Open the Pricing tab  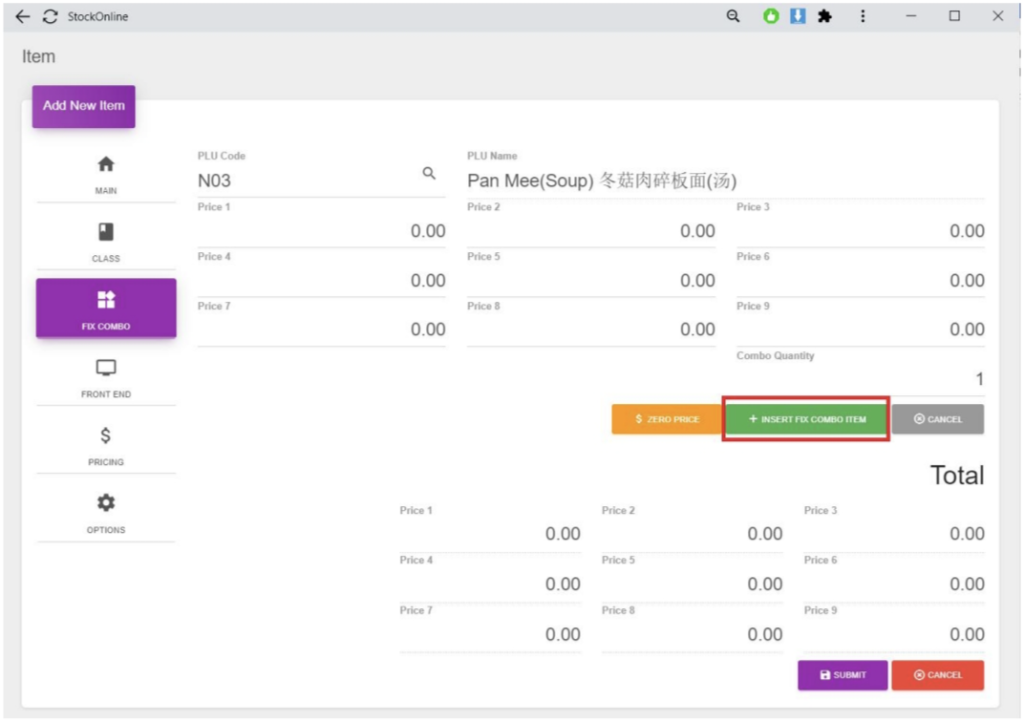(x=106, y=445)
